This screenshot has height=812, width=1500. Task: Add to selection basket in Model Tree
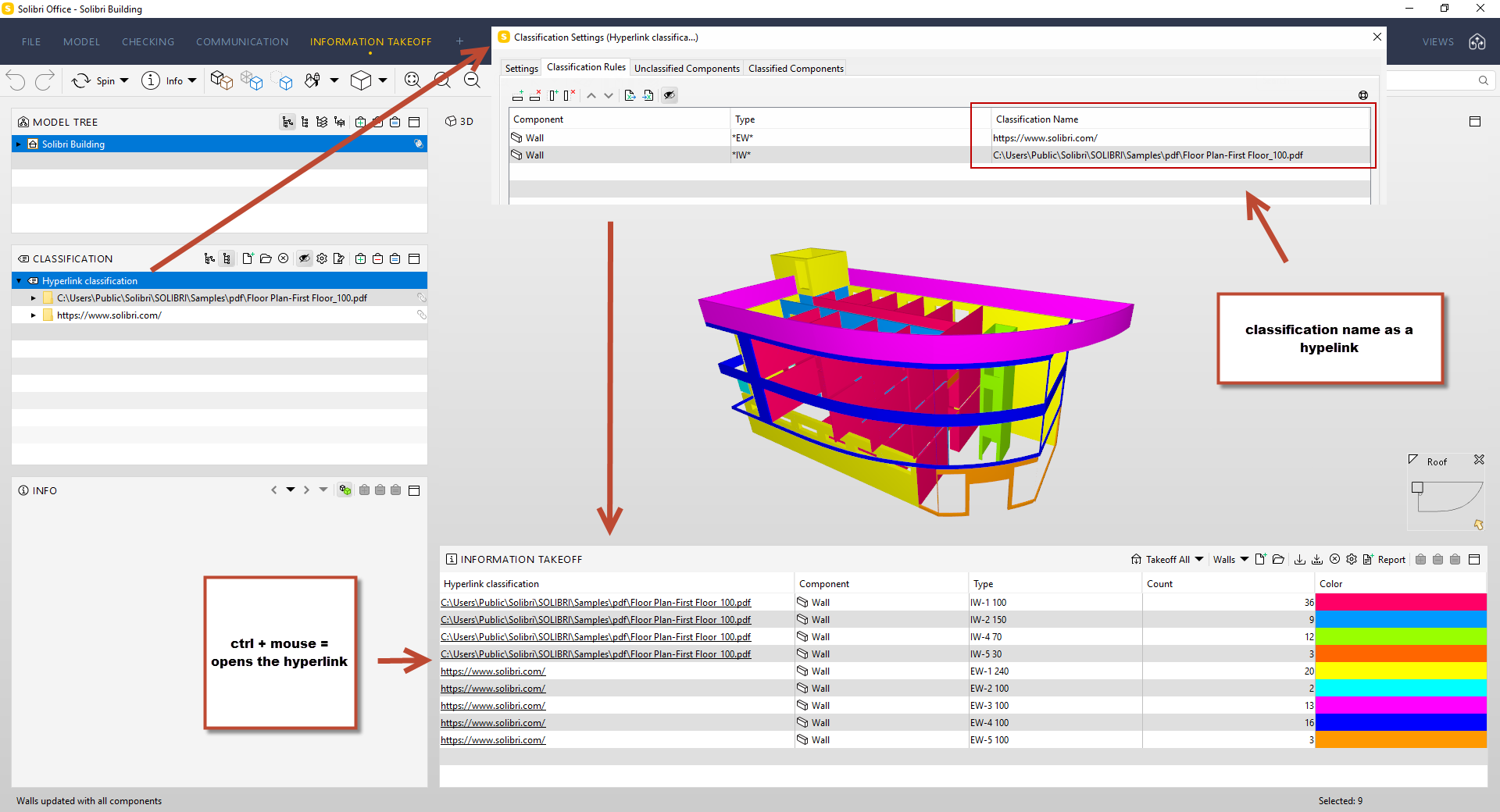[360, 122]
